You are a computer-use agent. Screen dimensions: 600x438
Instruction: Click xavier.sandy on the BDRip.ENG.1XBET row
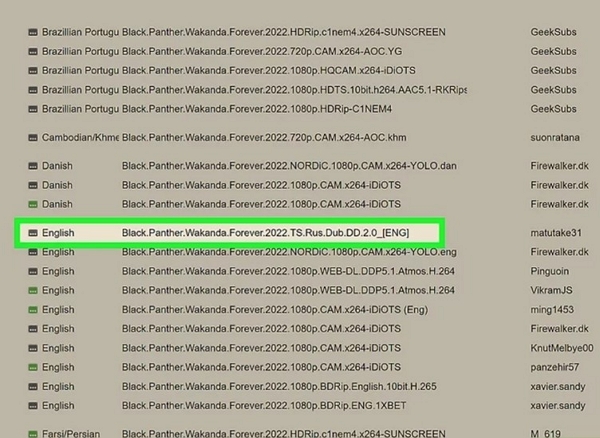point(558,406)
